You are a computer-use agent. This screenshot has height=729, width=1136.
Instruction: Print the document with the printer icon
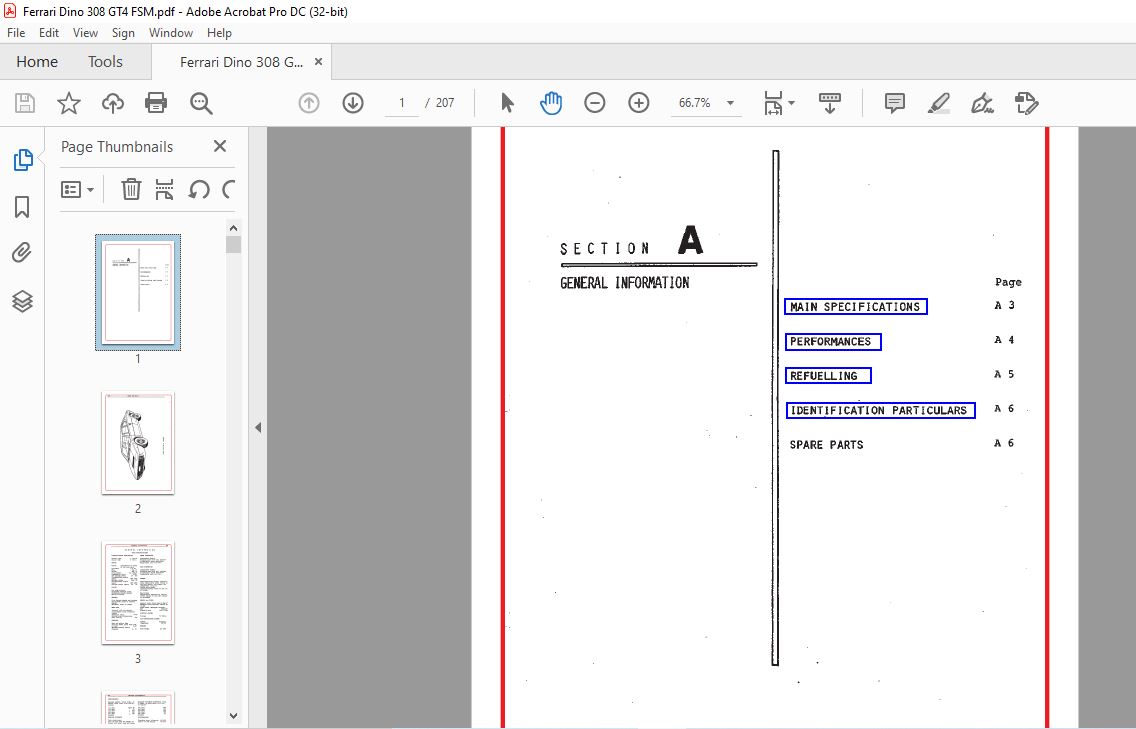(156, 103)
